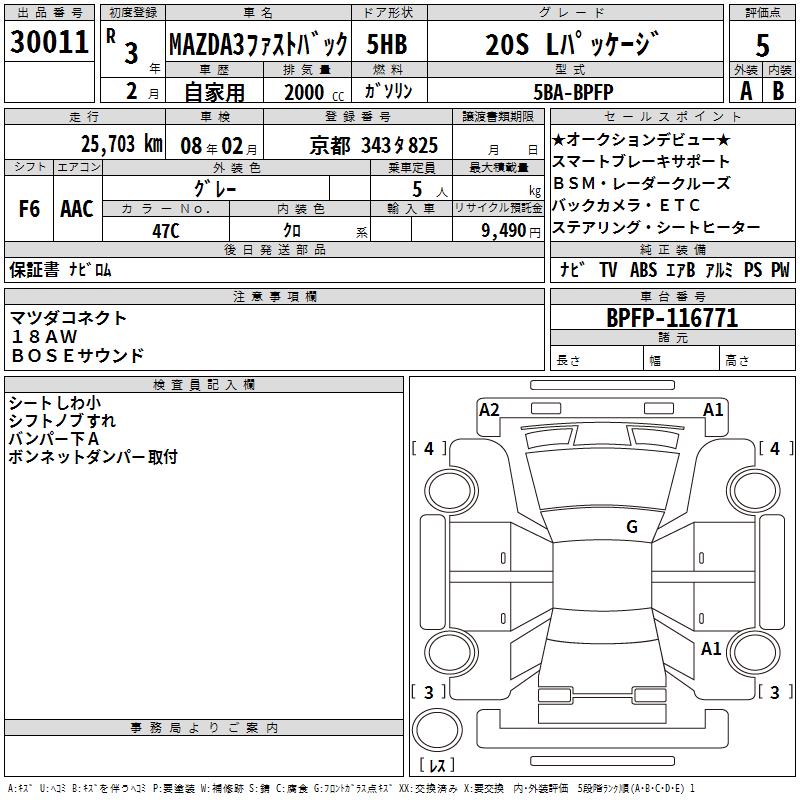Image resolution: width=800 pixels, height=800 pixels.
Task: Click the spare tire circle above [レス]
Action: click(x=437, y=730)
